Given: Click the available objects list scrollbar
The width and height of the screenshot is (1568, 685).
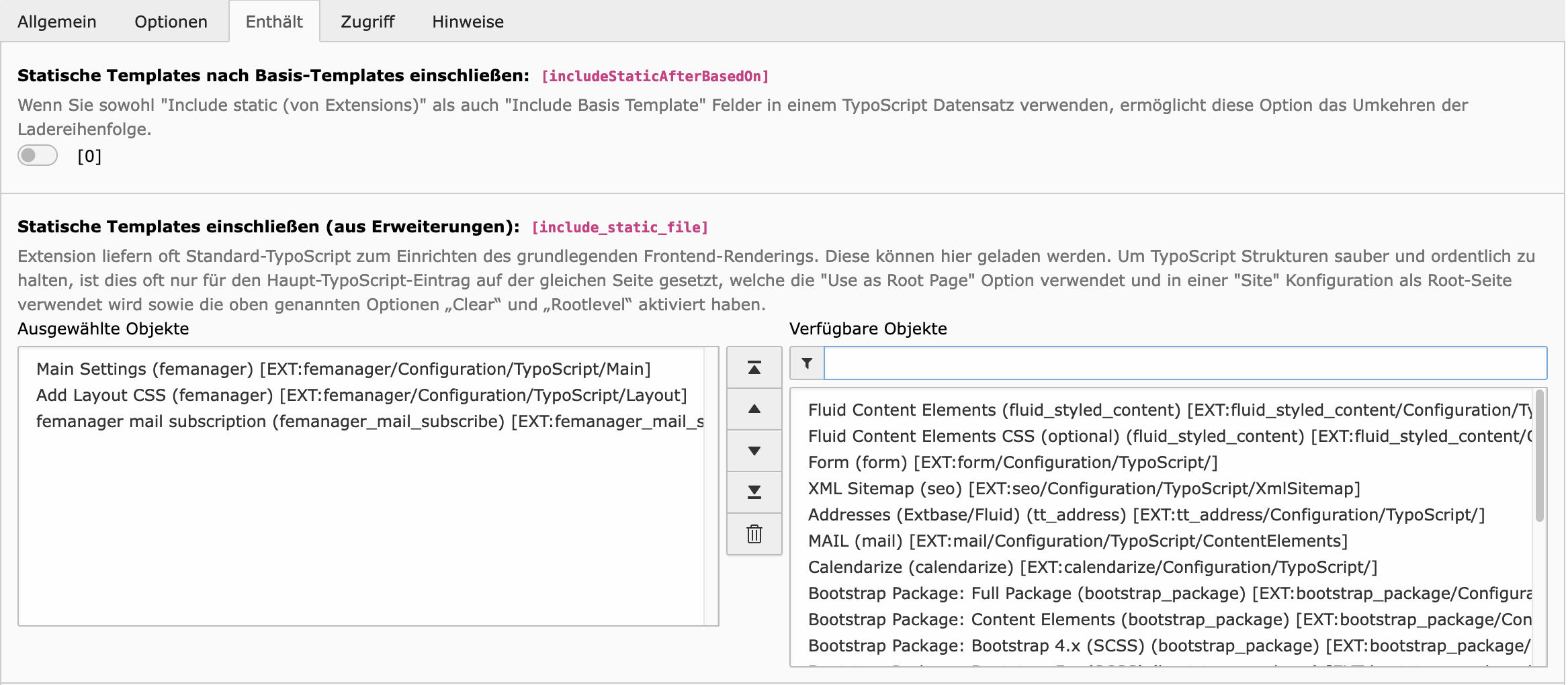Looking at the screenshot, I should [x=1538, y=457].
